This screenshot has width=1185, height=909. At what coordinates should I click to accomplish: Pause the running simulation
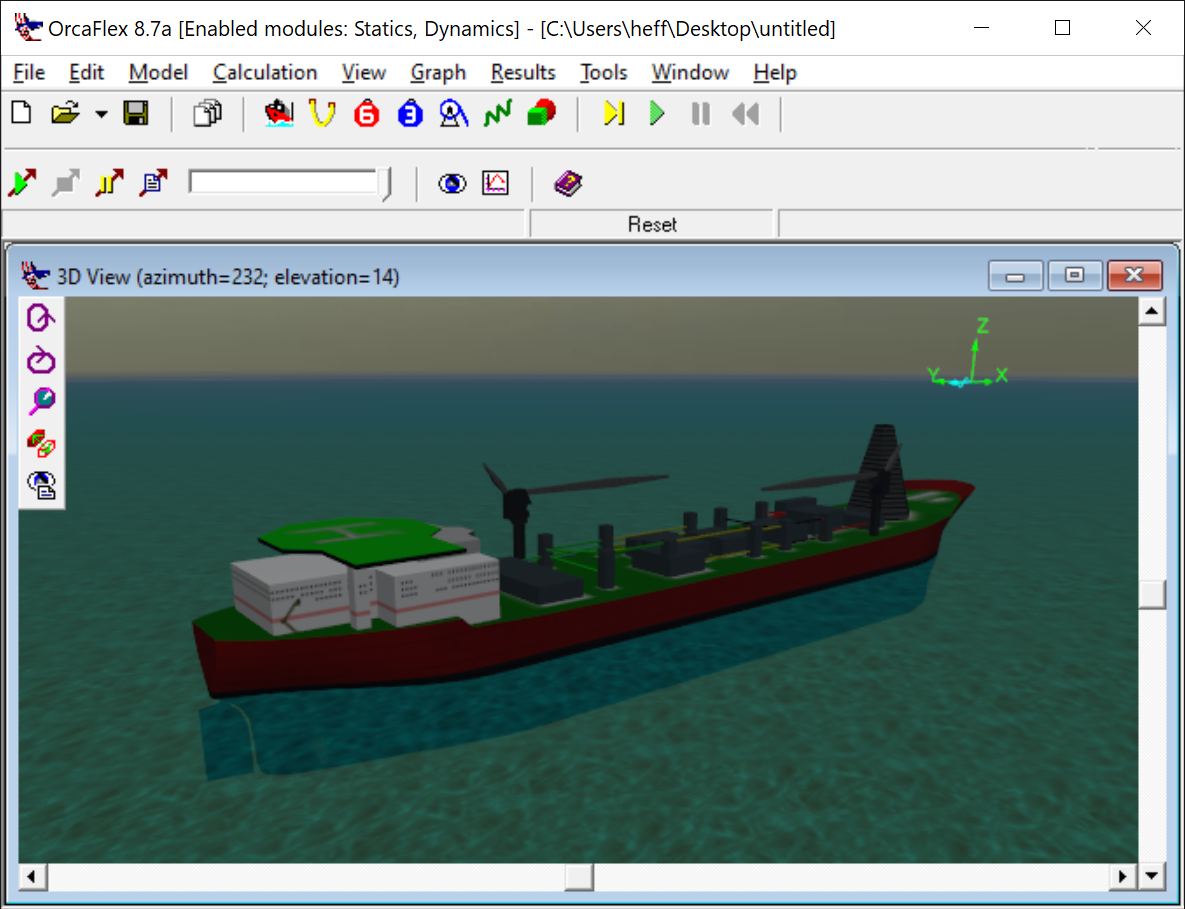coord(700,113)
